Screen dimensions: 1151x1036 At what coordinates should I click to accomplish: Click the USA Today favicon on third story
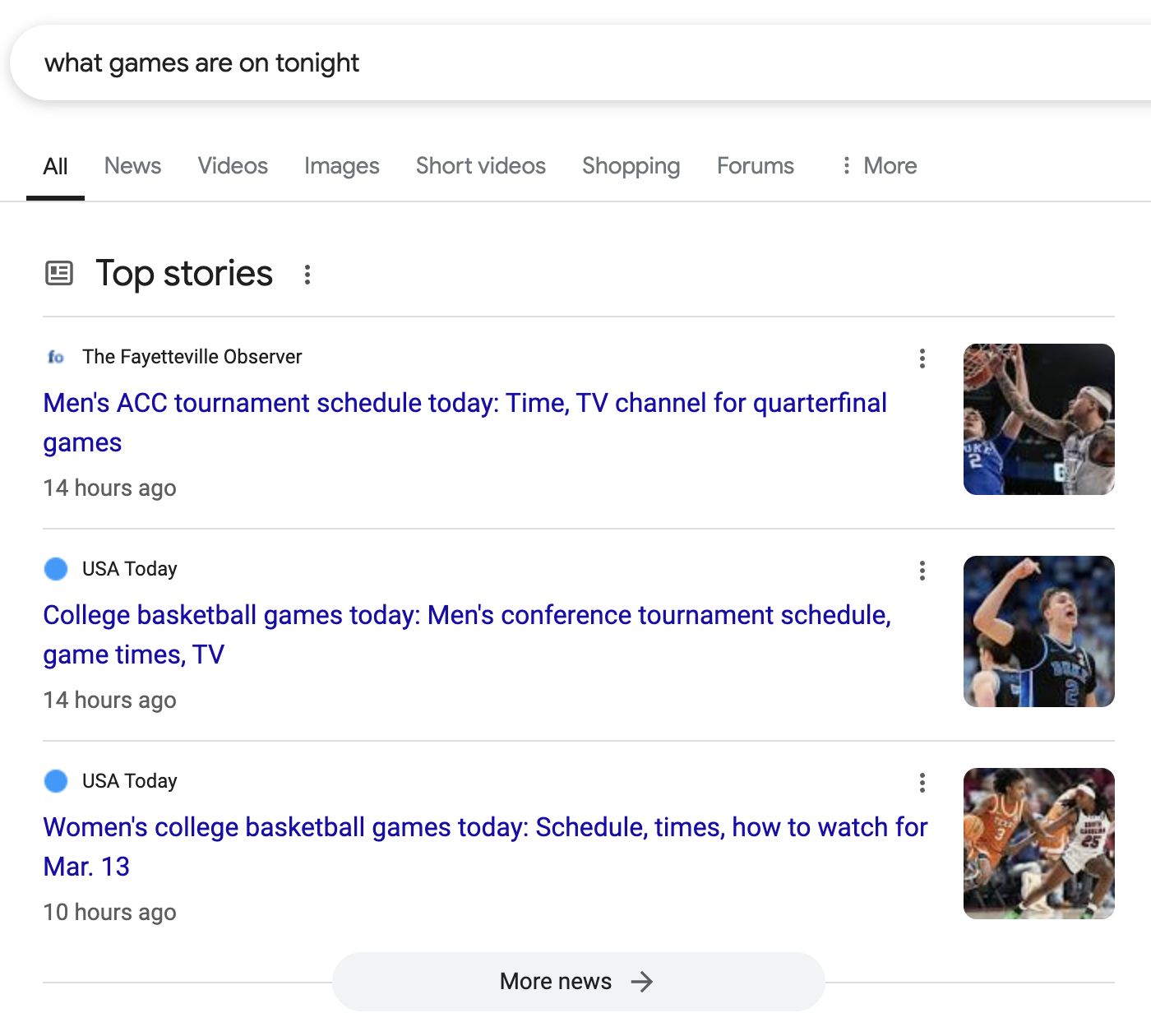pyautogui.click(x=56, y=780)
